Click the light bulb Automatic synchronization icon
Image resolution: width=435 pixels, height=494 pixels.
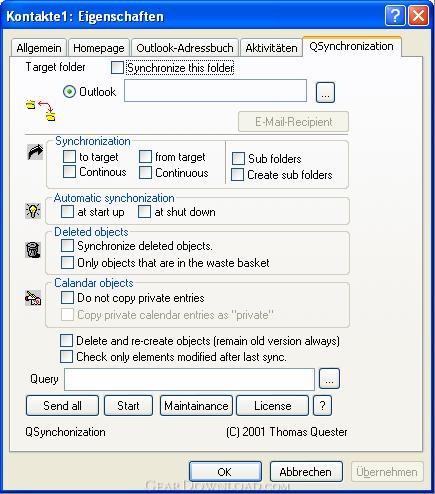[x=33, y=211]
